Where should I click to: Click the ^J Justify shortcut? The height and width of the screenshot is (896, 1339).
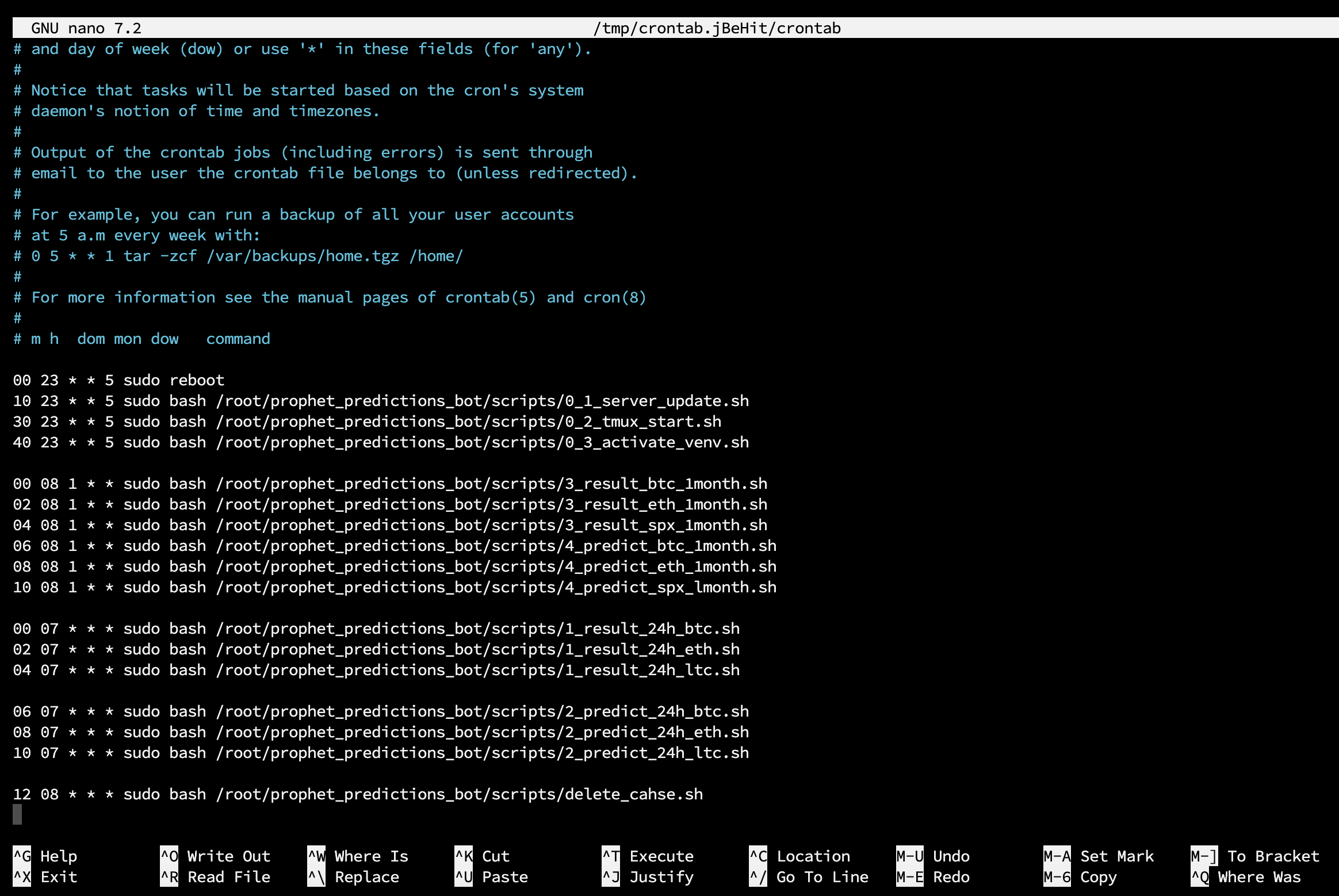[x=648, y=877]
